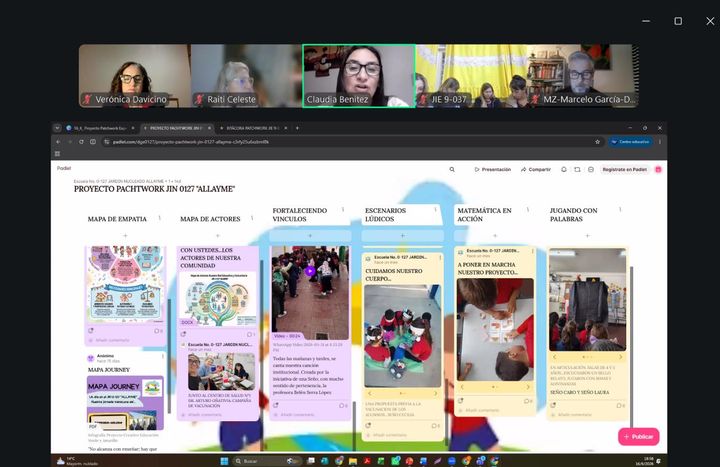This screenshot has height=467, width=720.
Task: Select the PROYECTO PACHTWORK JIN active tab
Action: [x=176, y=128]
